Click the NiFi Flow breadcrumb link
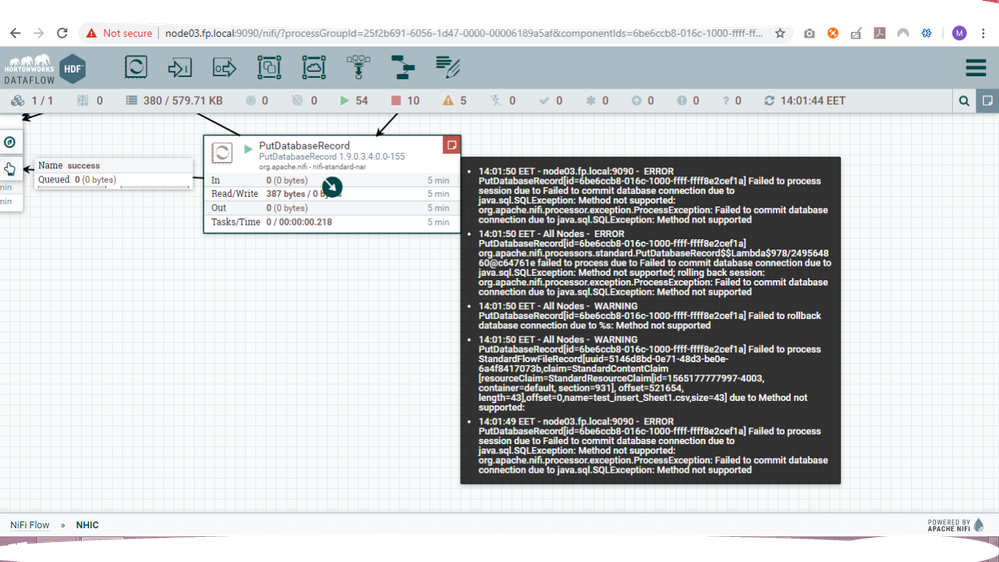Image resolution: width=999 pixels, height=562 pixels. click(x=29, y=525)
